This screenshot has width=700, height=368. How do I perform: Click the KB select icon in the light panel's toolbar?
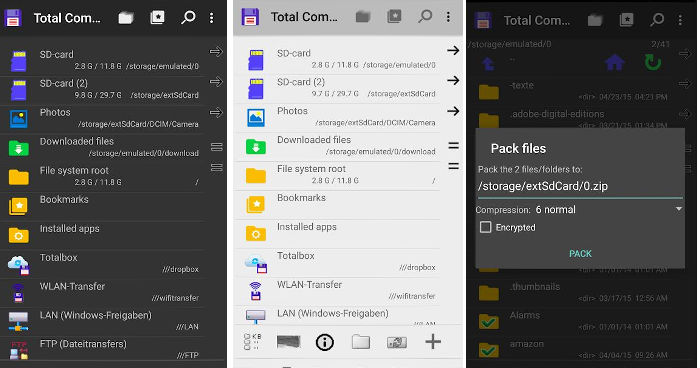pos(253,342)
